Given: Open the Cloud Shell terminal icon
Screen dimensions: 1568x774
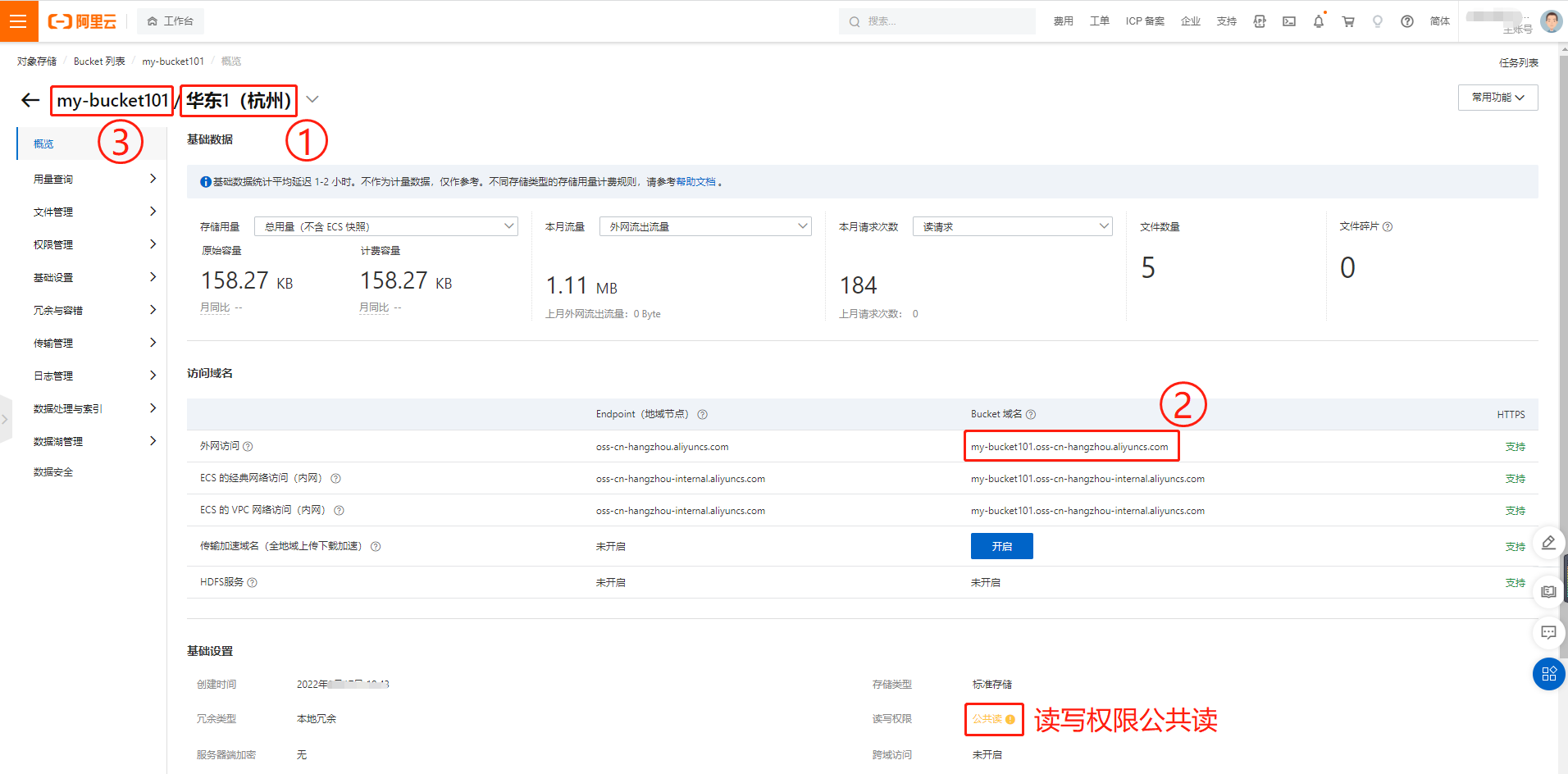Looking at the screenshot, I should [x=1289, y=21].
